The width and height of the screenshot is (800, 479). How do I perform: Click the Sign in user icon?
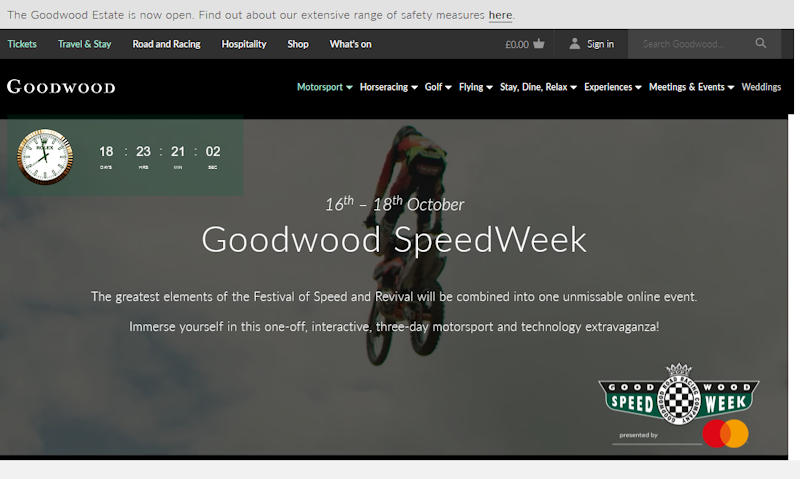(x=574, y=43)
